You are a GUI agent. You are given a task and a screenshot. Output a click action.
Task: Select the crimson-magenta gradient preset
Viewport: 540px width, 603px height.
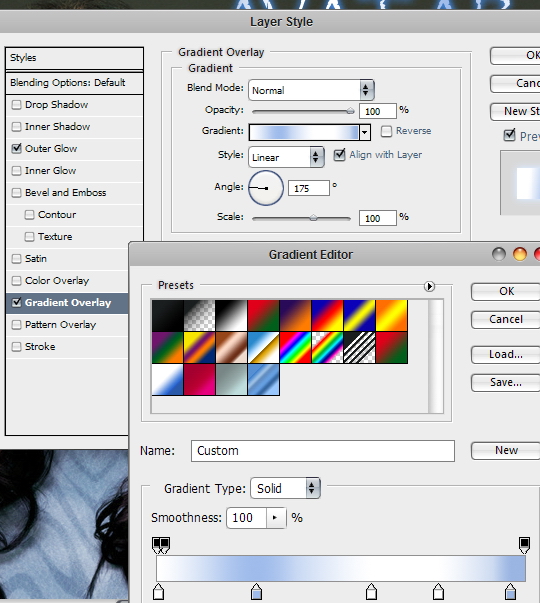pyautogui.click(x=200, y=380)
